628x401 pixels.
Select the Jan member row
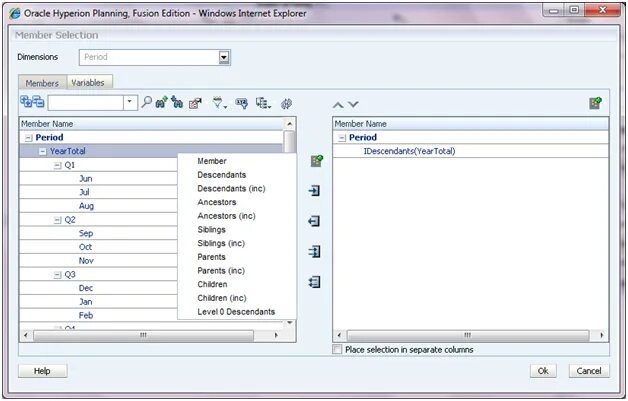pos(99,302)
